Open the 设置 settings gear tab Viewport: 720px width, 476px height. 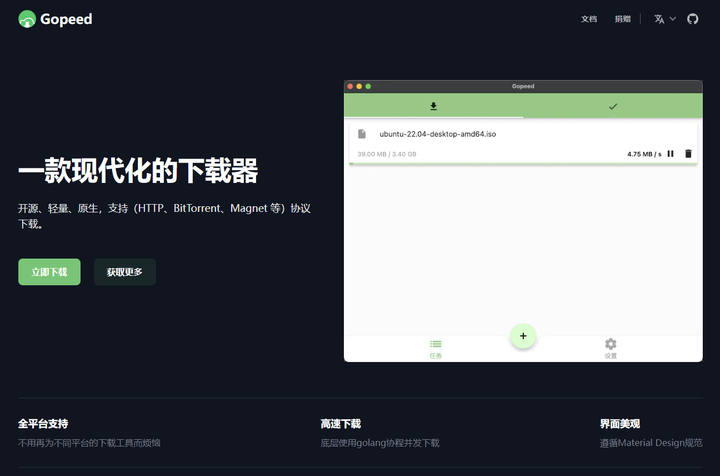point(610,349)
